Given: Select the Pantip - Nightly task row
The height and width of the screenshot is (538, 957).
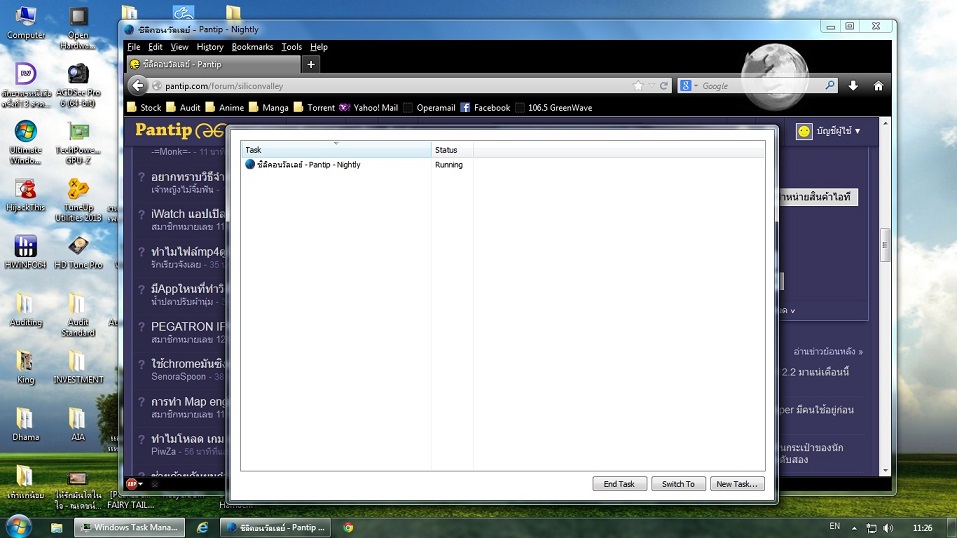Looking at the screenshot, I should tap(503, 165).
